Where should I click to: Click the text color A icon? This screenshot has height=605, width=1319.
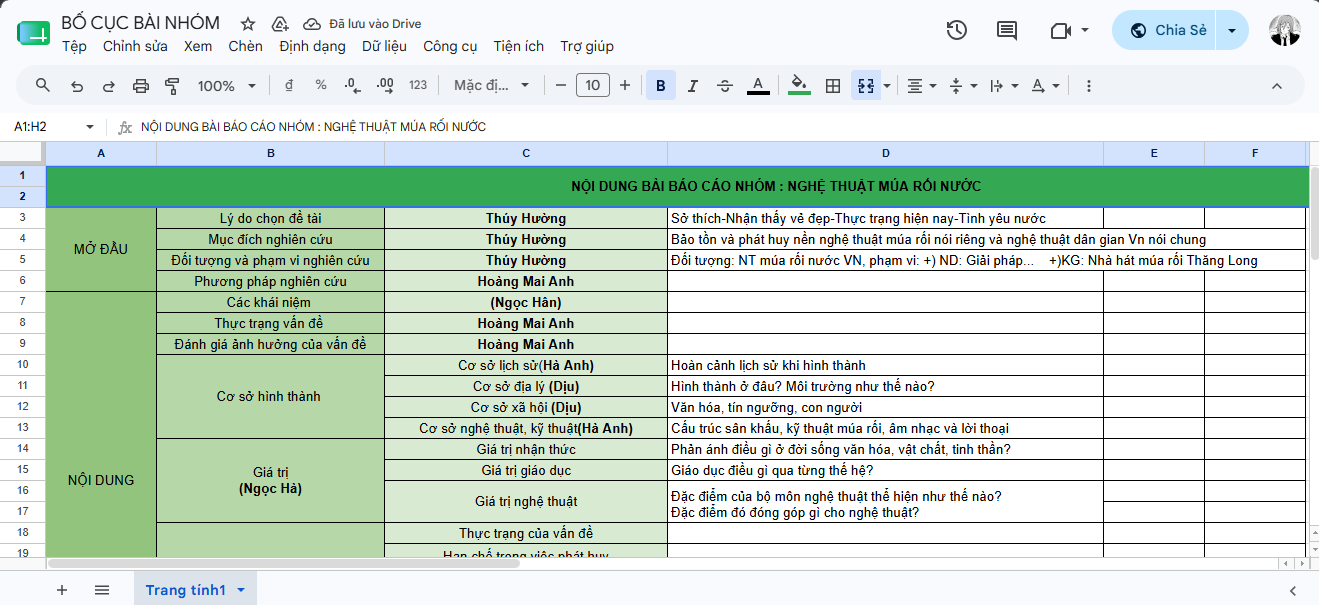[758, 86]
